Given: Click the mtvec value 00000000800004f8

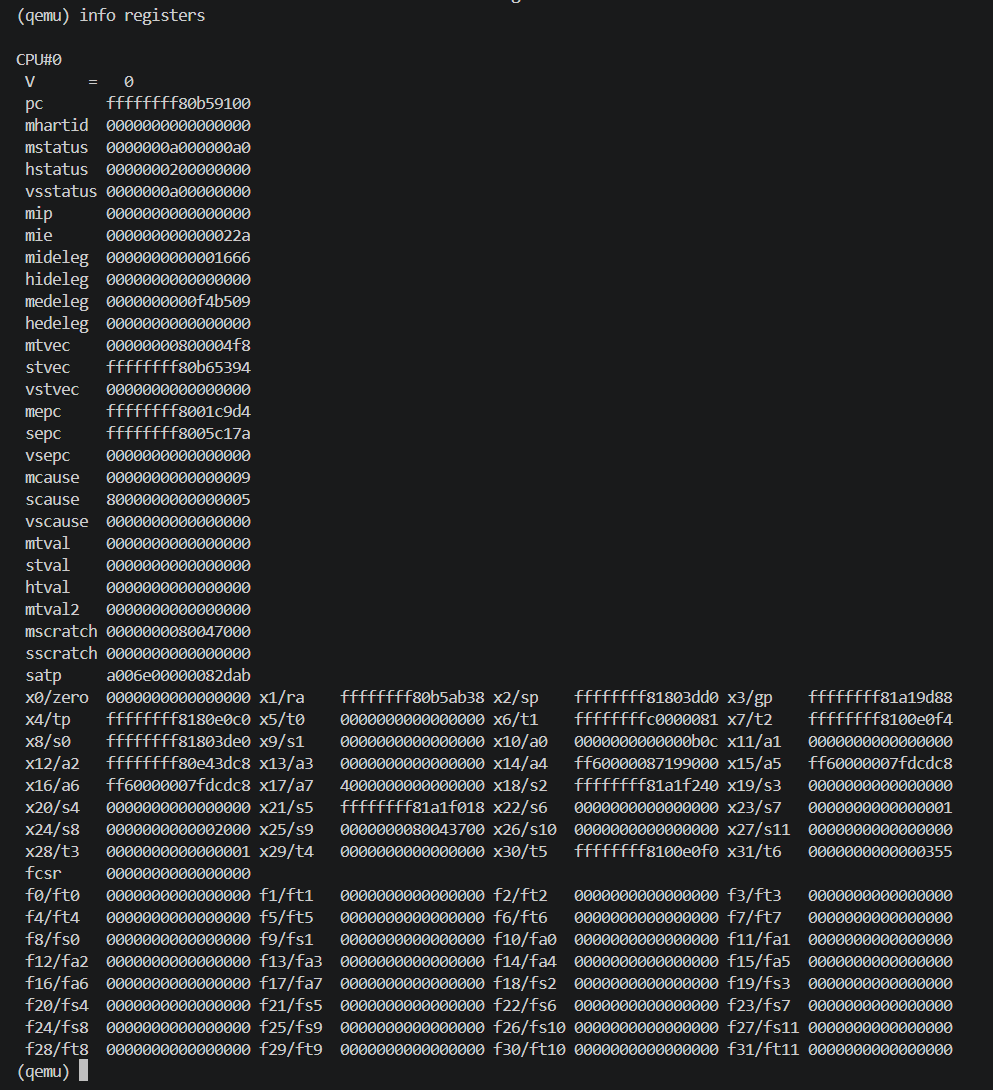Looking at the screenshot, I should (178, 345).
